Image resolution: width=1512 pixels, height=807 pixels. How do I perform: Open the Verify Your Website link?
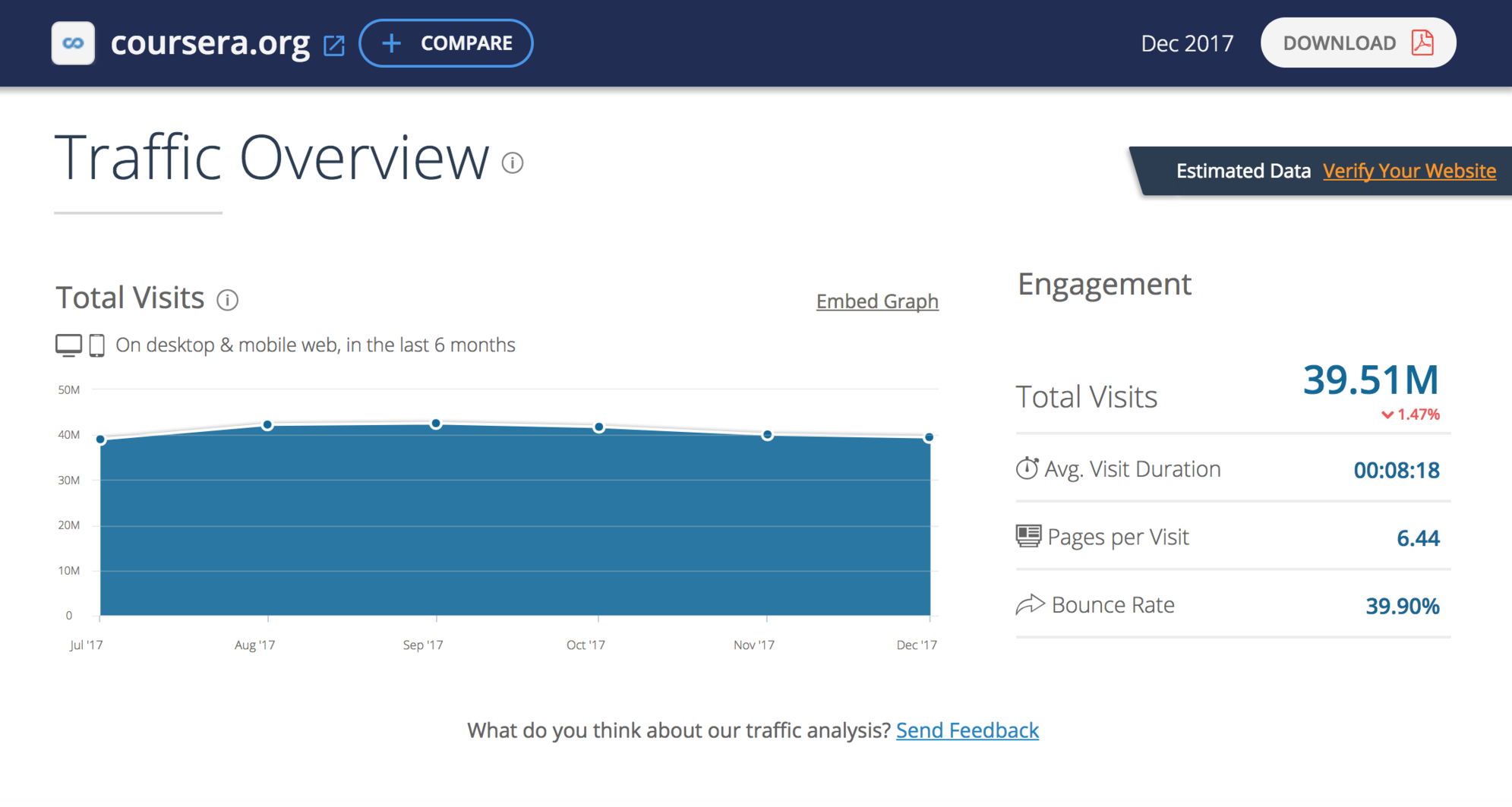coord(1409,171)
